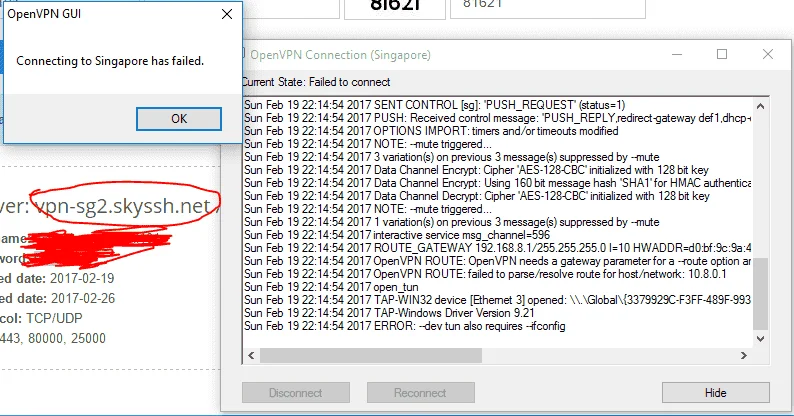Click the horizontal scrollbar thumb in log
The width and height of the screenshot is (794, 416).
click(371, 356)
